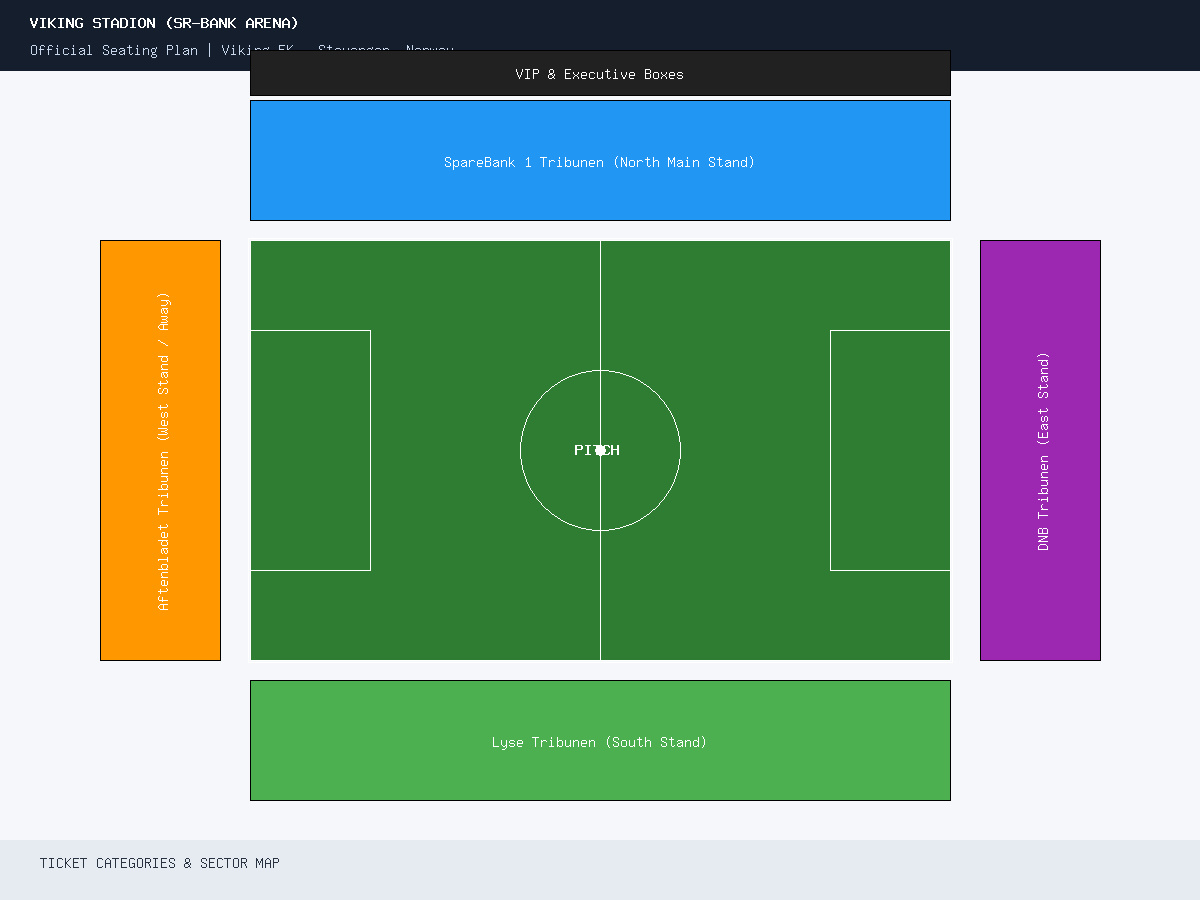Select the DNB Tribunen east stand

tap(1040, 450)
